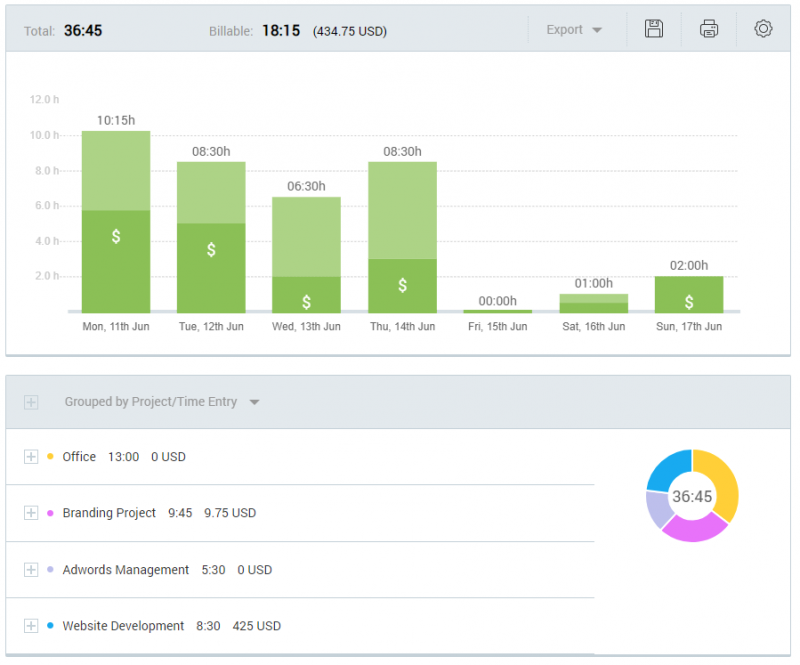
Task: Select the bar for Mon, 11th Jun
Action: pos(115,220)
